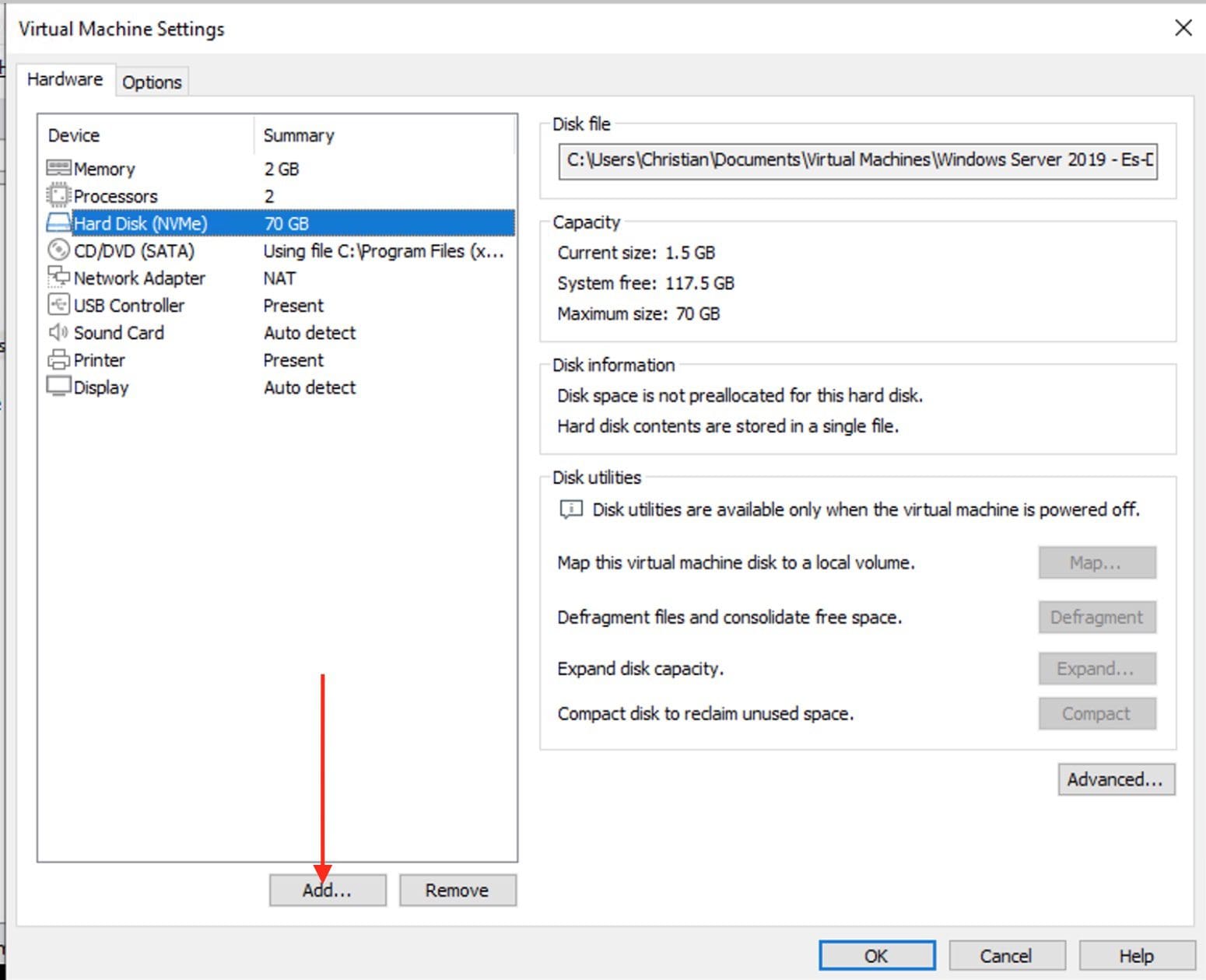
Task: Click the Processors chip icon
Action: coord(58,195)
